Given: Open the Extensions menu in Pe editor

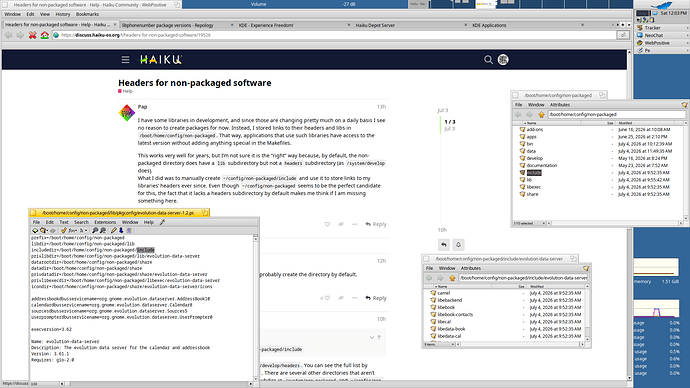Looking at the screenshot, I should (105, 222).
